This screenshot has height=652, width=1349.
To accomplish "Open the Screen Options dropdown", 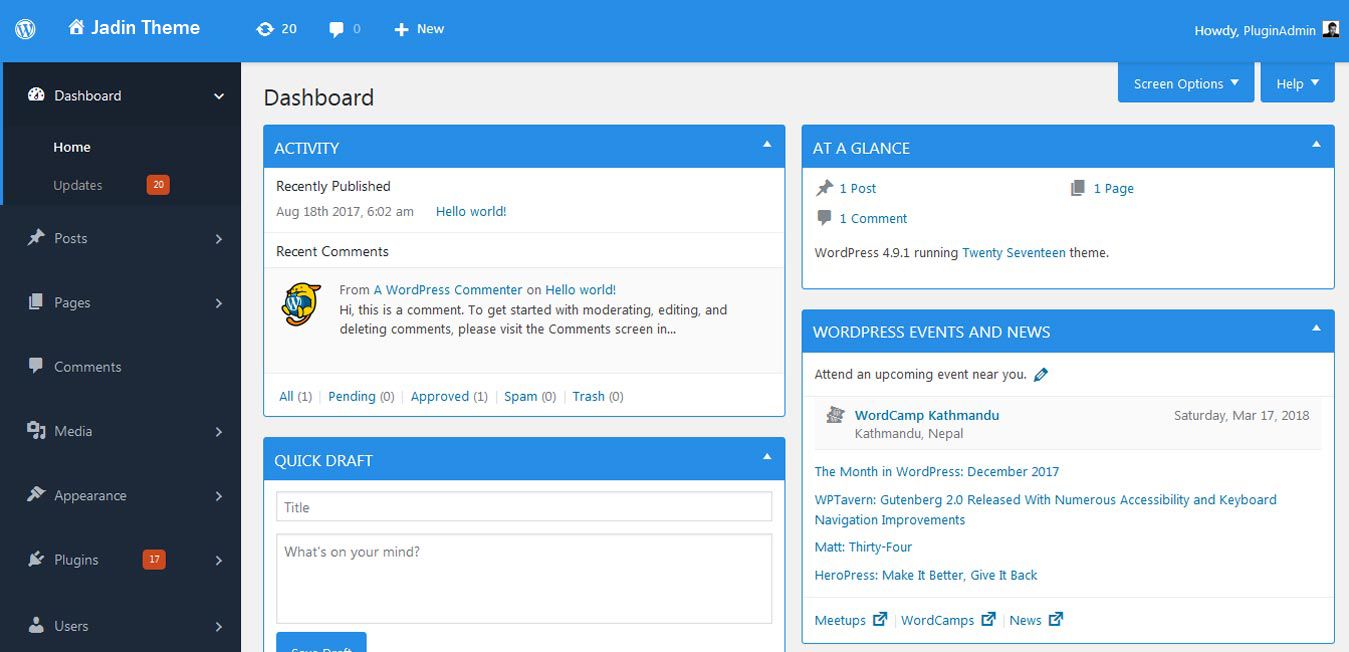I will click(x=1186, y=83).
